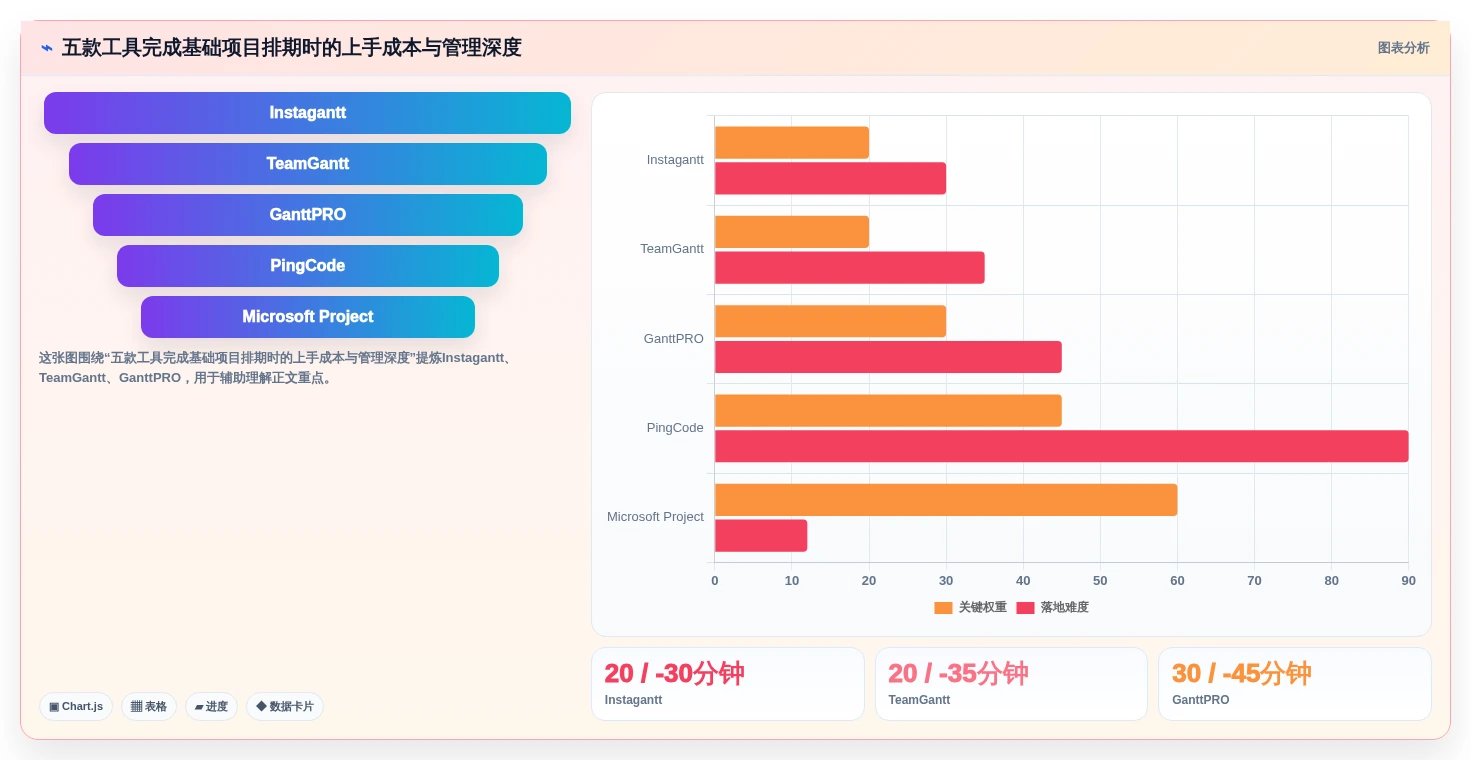Select the Instagantt funnel bar
This screenshot has height=760, width=1471.
(307, 113)
